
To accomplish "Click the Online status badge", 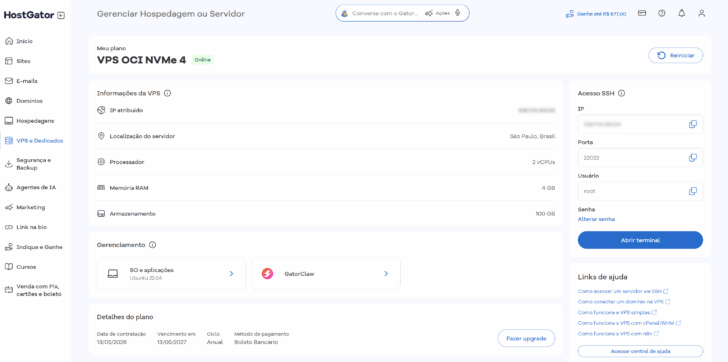I will pos(202,60).
